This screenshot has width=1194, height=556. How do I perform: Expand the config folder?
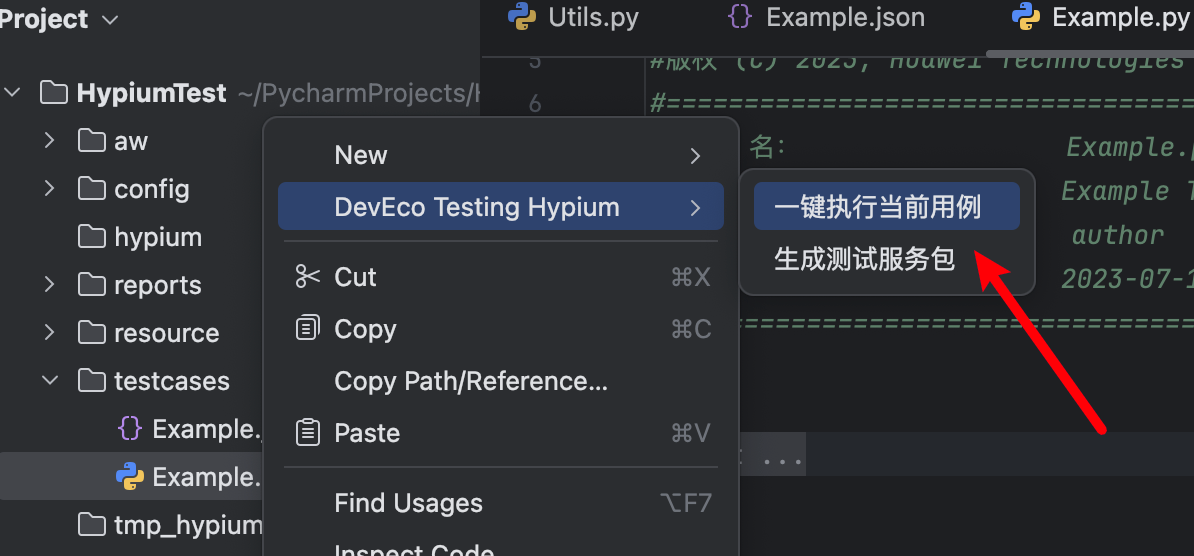pos(49,189)
